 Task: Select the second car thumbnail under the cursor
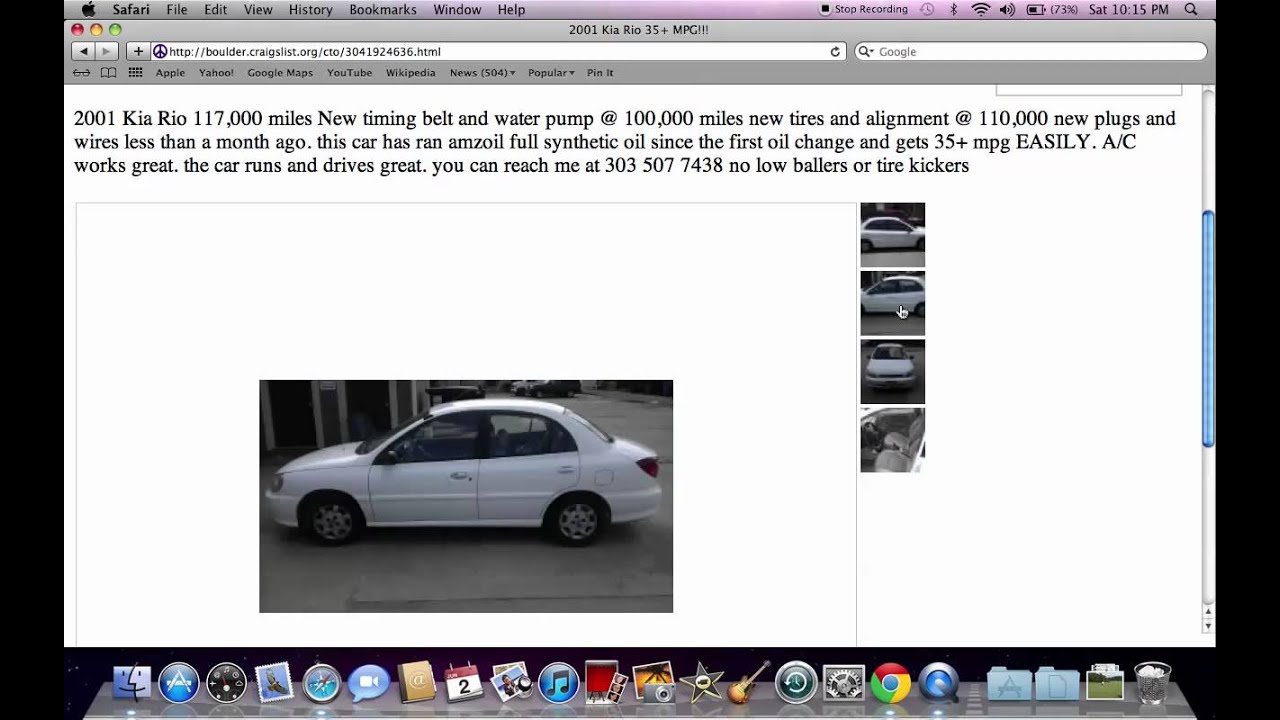(x=892, y=303)
